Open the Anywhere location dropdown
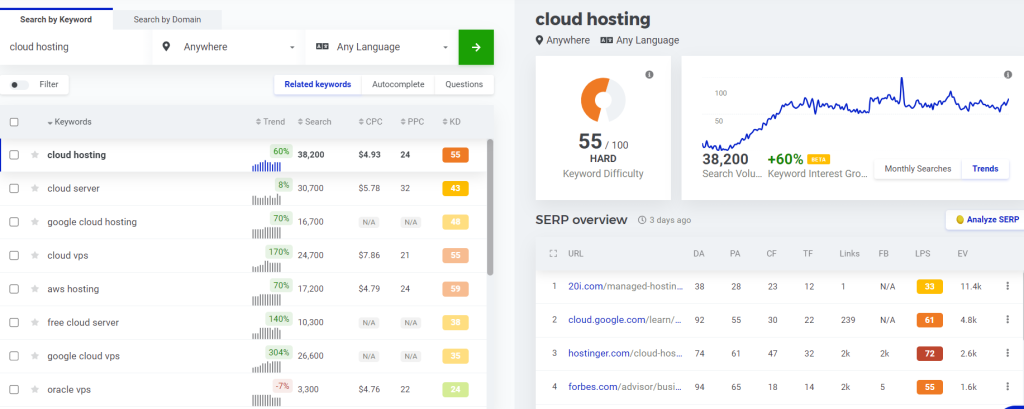Screen dimensions: 1024x409 click(229, 47)
